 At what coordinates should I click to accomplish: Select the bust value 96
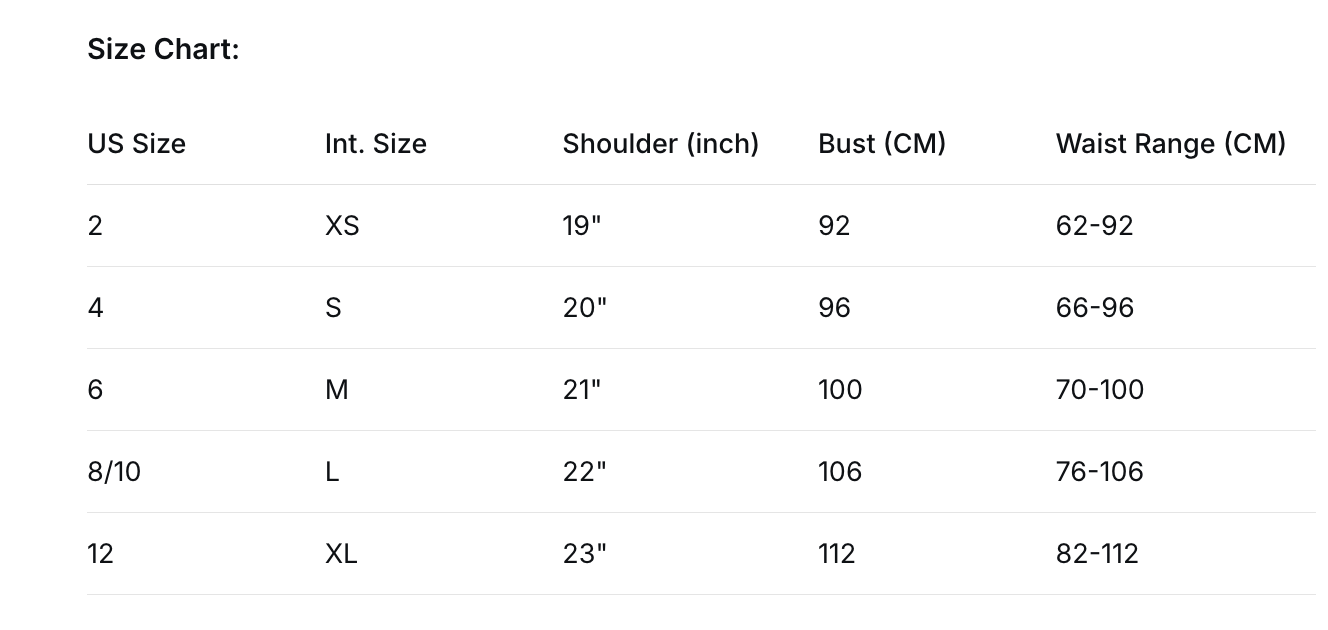pos(834,308)
